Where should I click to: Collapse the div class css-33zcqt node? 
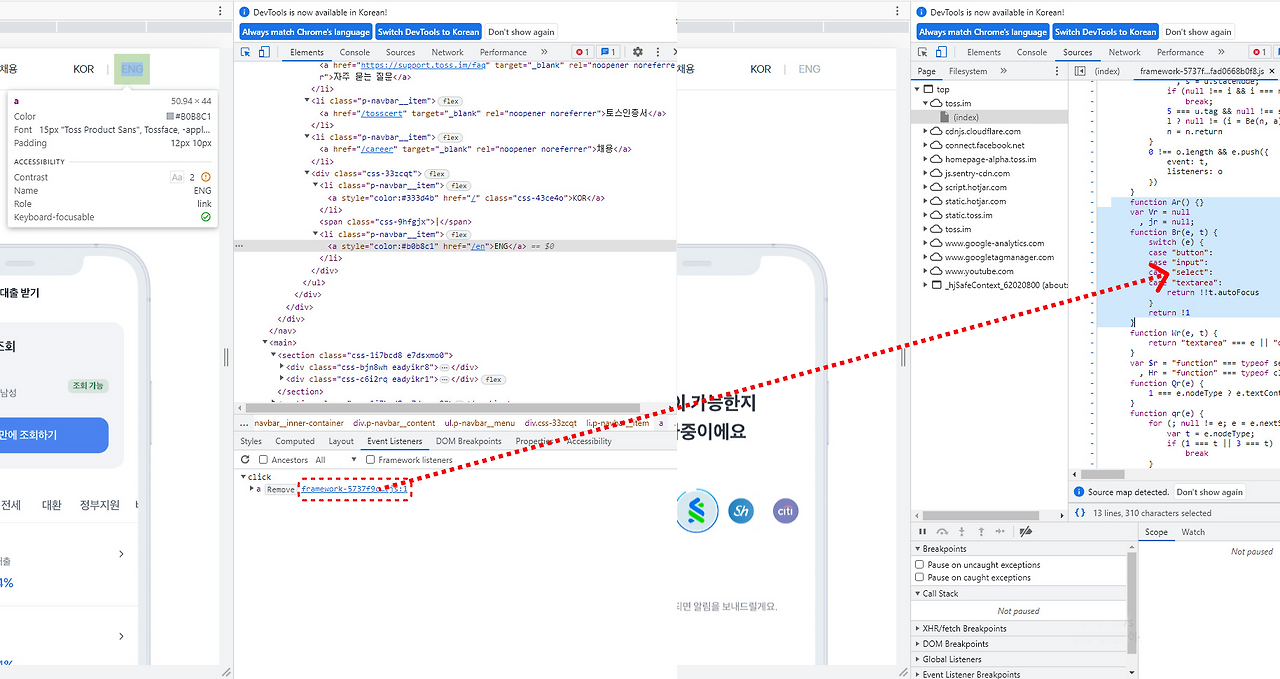point(308,174)
